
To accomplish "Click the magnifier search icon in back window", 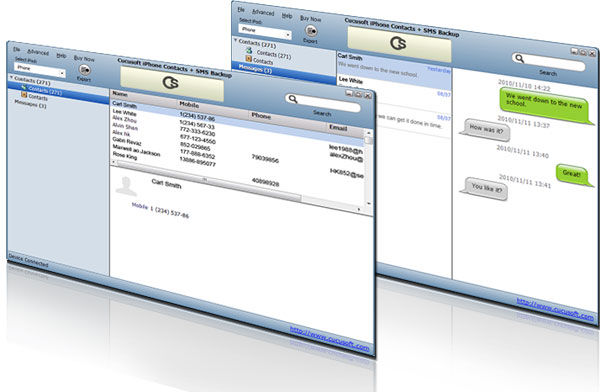I will tap(519, 58).
